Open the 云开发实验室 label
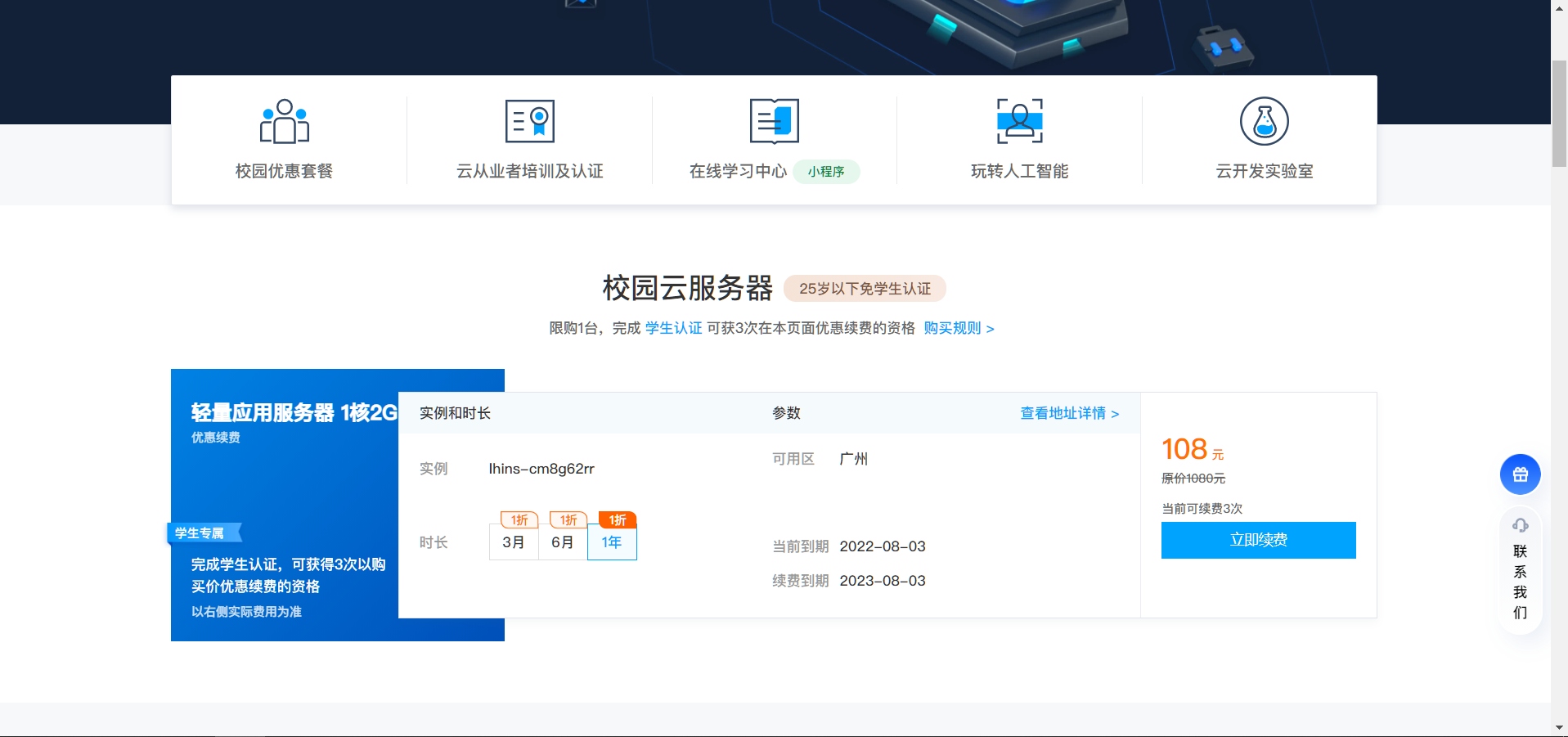1568x737 pixels. coord(1264,171)
